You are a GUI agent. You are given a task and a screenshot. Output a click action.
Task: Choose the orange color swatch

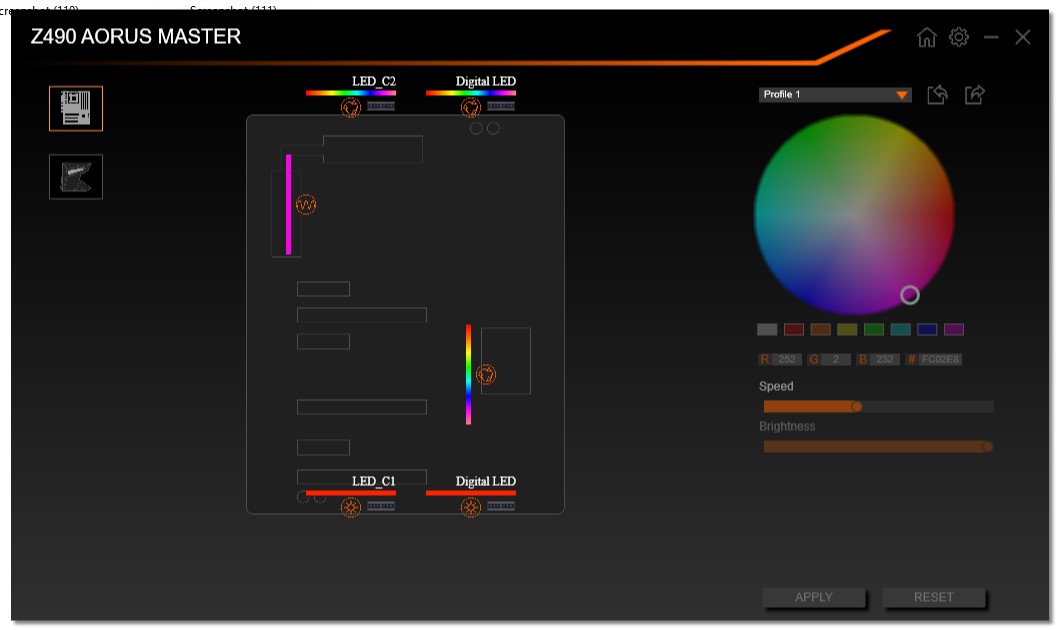pos(821,329)
